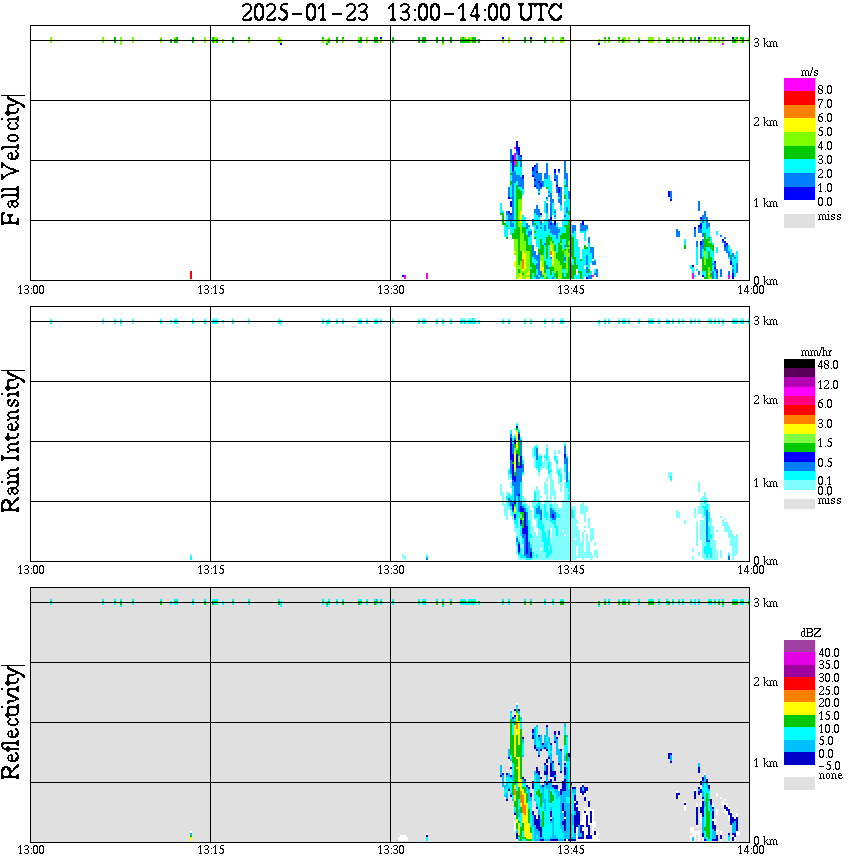
Task: Pick the pink 6.0 mm/hr legend swatch
Action: point(799,400)
